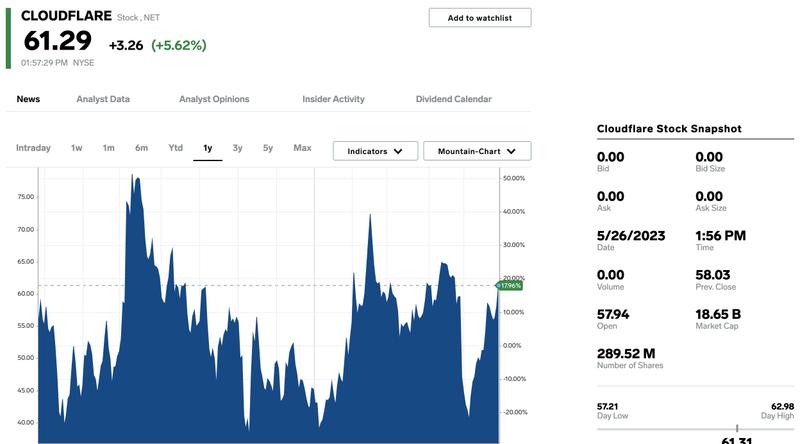
Task: Switch chart range to 3y
Action: point(237,148)
